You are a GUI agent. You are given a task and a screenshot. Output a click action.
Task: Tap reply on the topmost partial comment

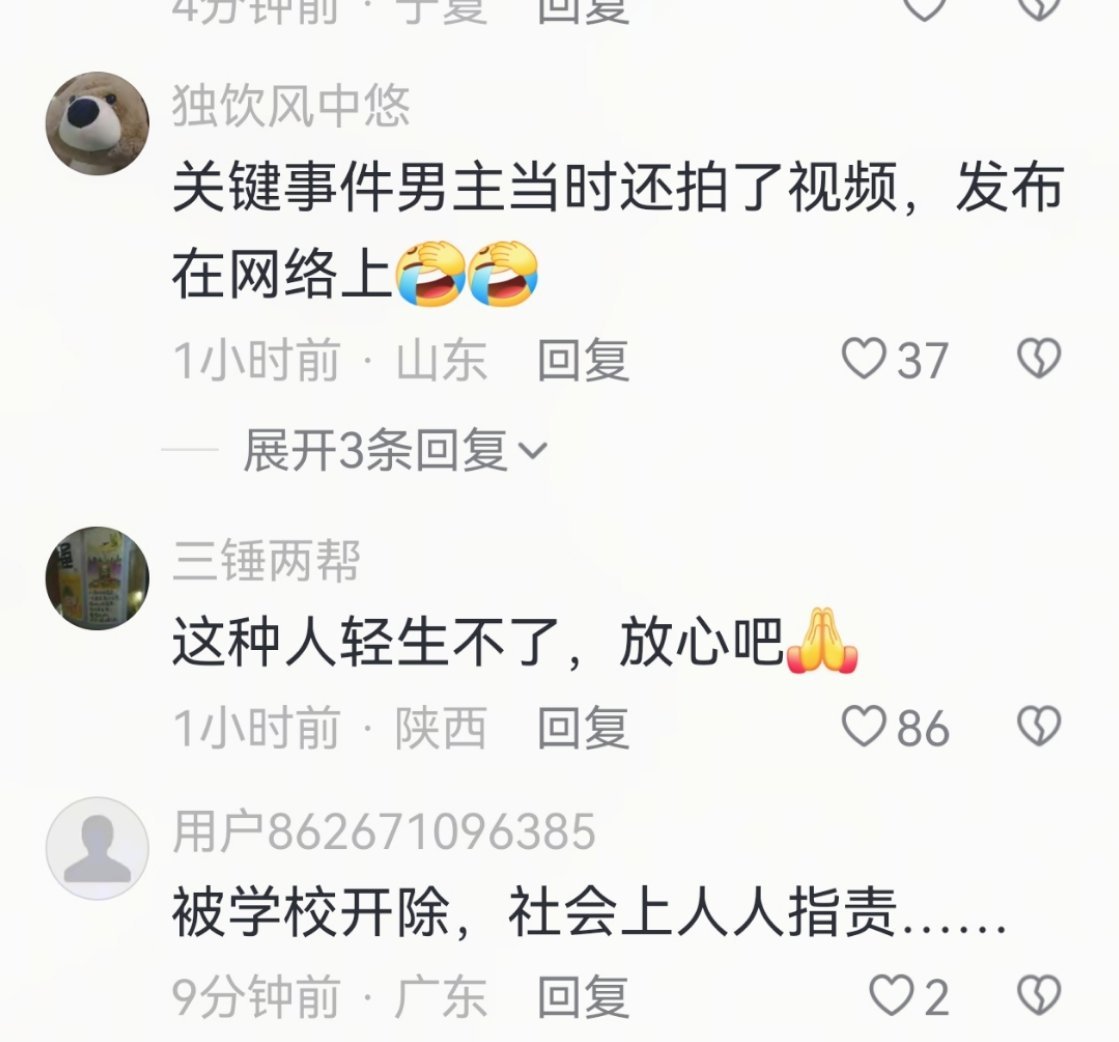coord(583,10)
